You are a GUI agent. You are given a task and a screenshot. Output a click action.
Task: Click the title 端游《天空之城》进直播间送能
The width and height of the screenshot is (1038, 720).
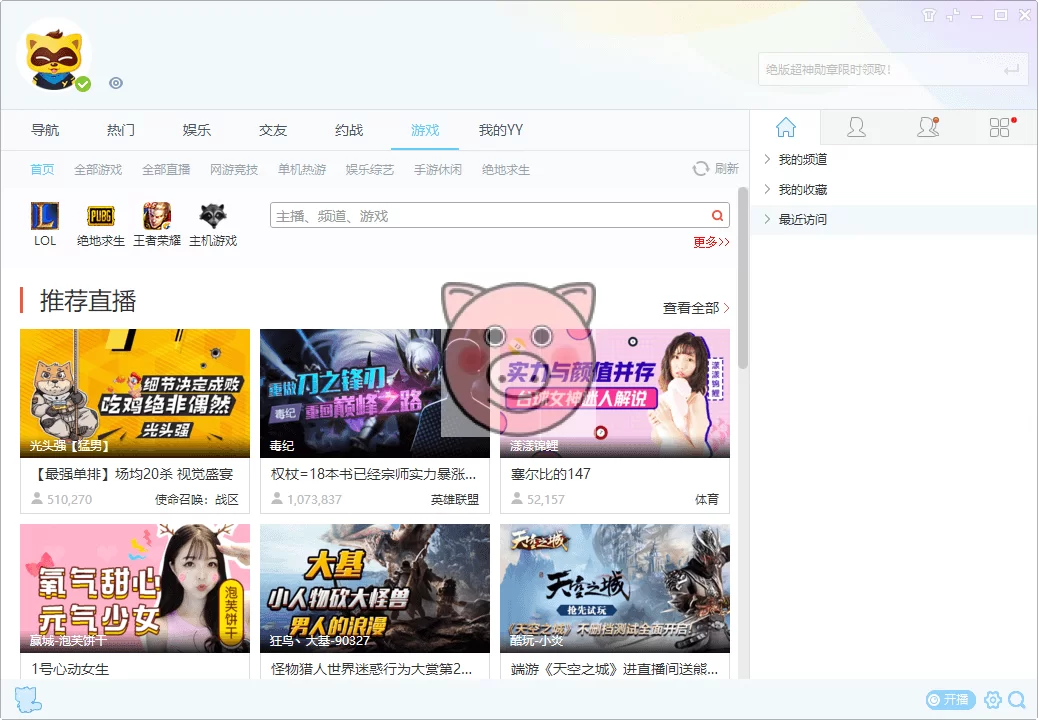[614, 669]
